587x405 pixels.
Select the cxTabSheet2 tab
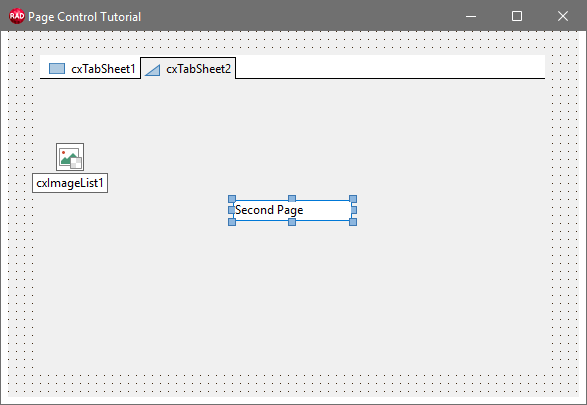coord(188,68)
